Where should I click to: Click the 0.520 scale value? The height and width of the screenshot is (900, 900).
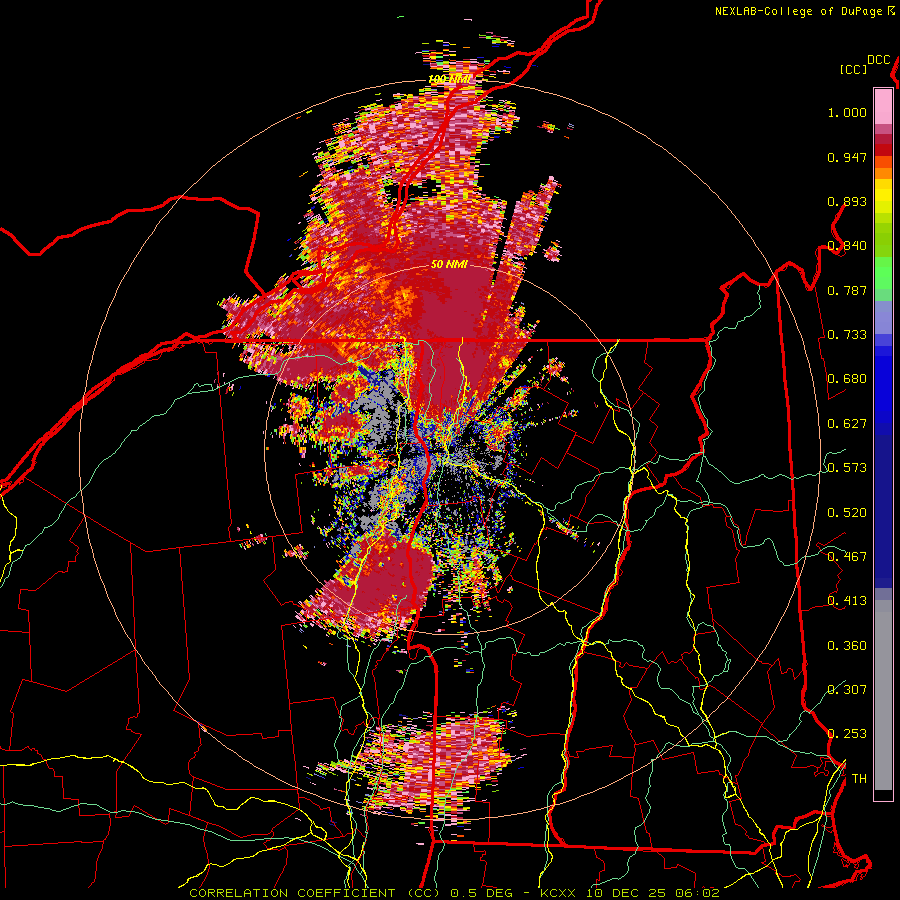coord(847,513)
